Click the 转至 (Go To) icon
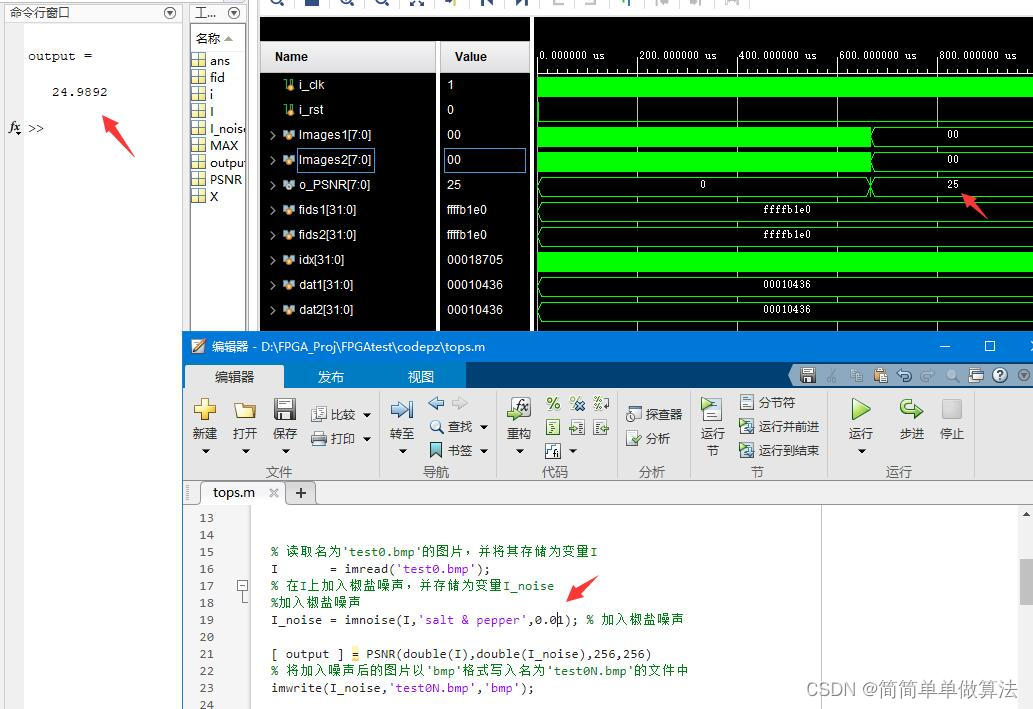 401,410
